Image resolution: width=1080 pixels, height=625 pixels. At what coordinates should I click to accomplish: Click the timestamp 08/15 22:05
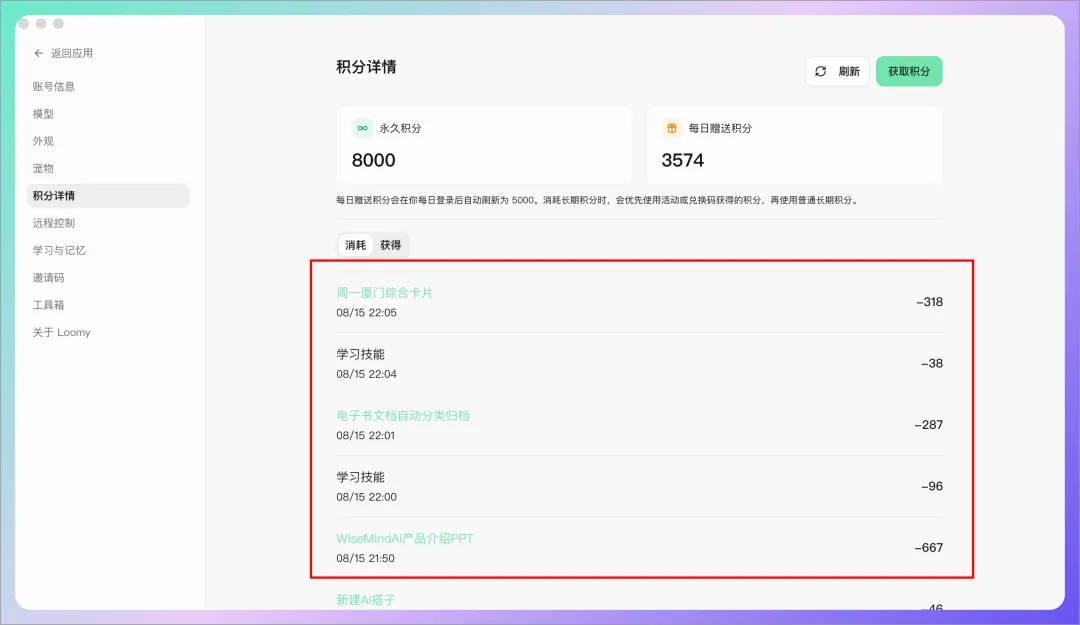366,312
